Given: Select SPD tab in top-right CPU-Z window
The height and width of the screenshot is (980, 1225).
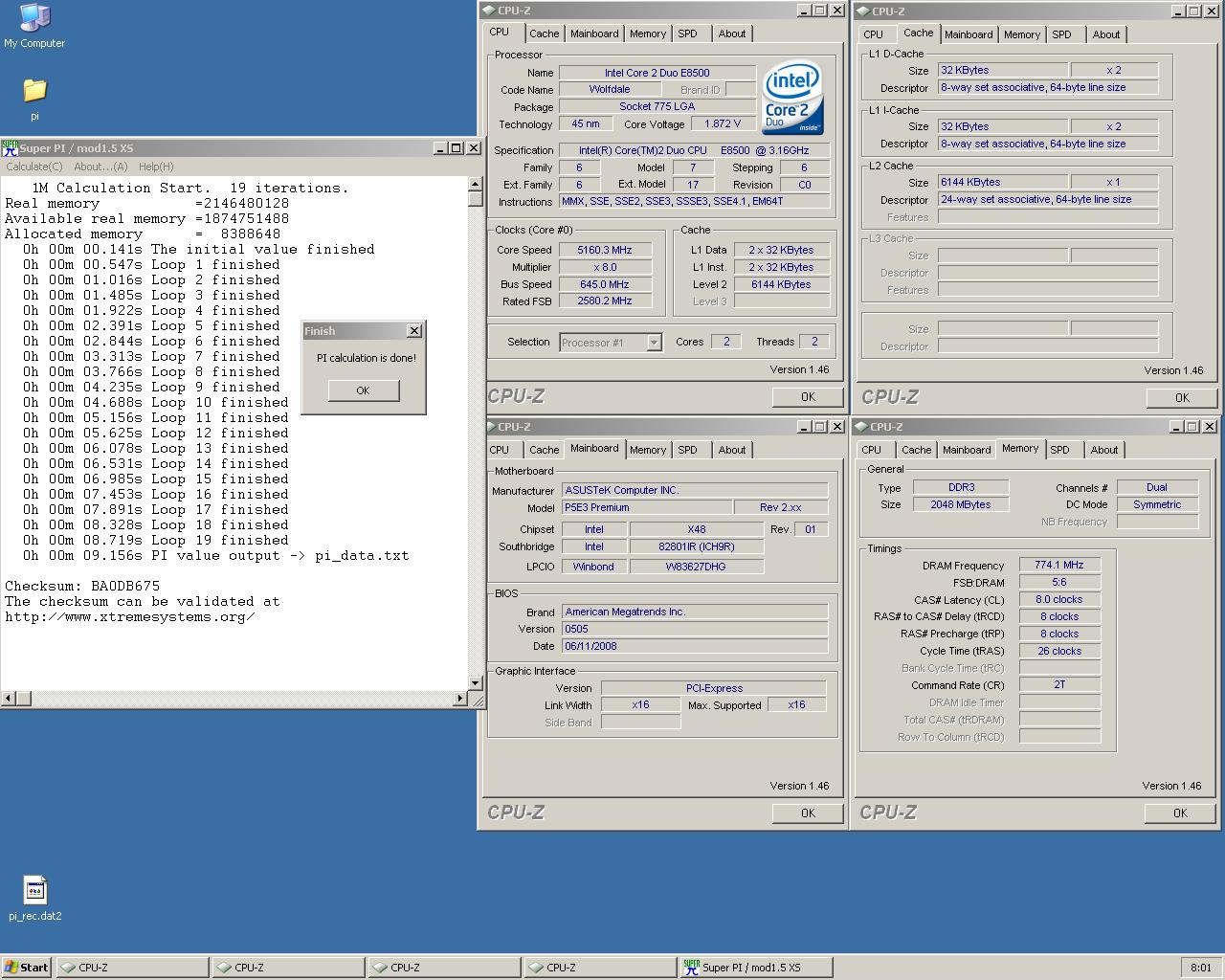Looking at the screenshot, I should 1062,34.
